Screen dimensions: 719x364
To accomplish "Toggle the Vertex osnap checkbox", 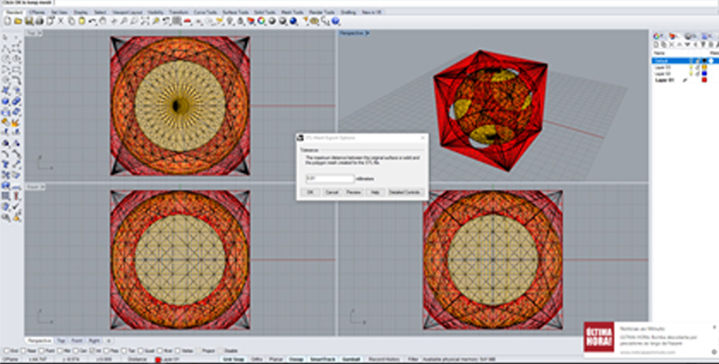I will (x=177, y=351).
